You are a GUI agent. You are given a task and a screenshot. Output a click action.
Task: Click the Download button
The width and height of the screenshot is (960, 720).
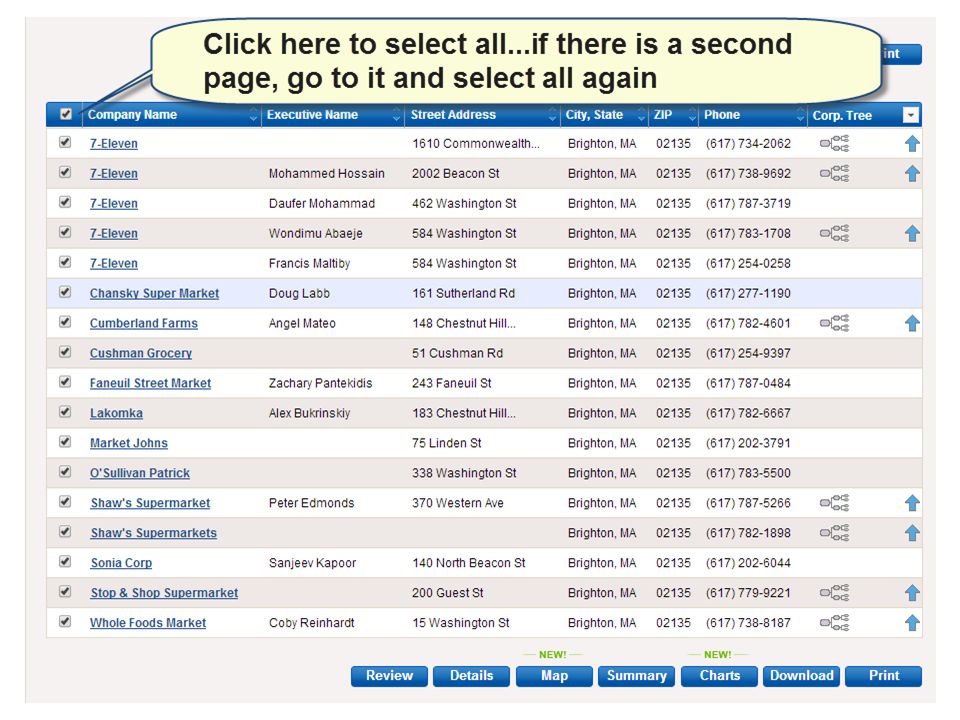click(801, 676)
